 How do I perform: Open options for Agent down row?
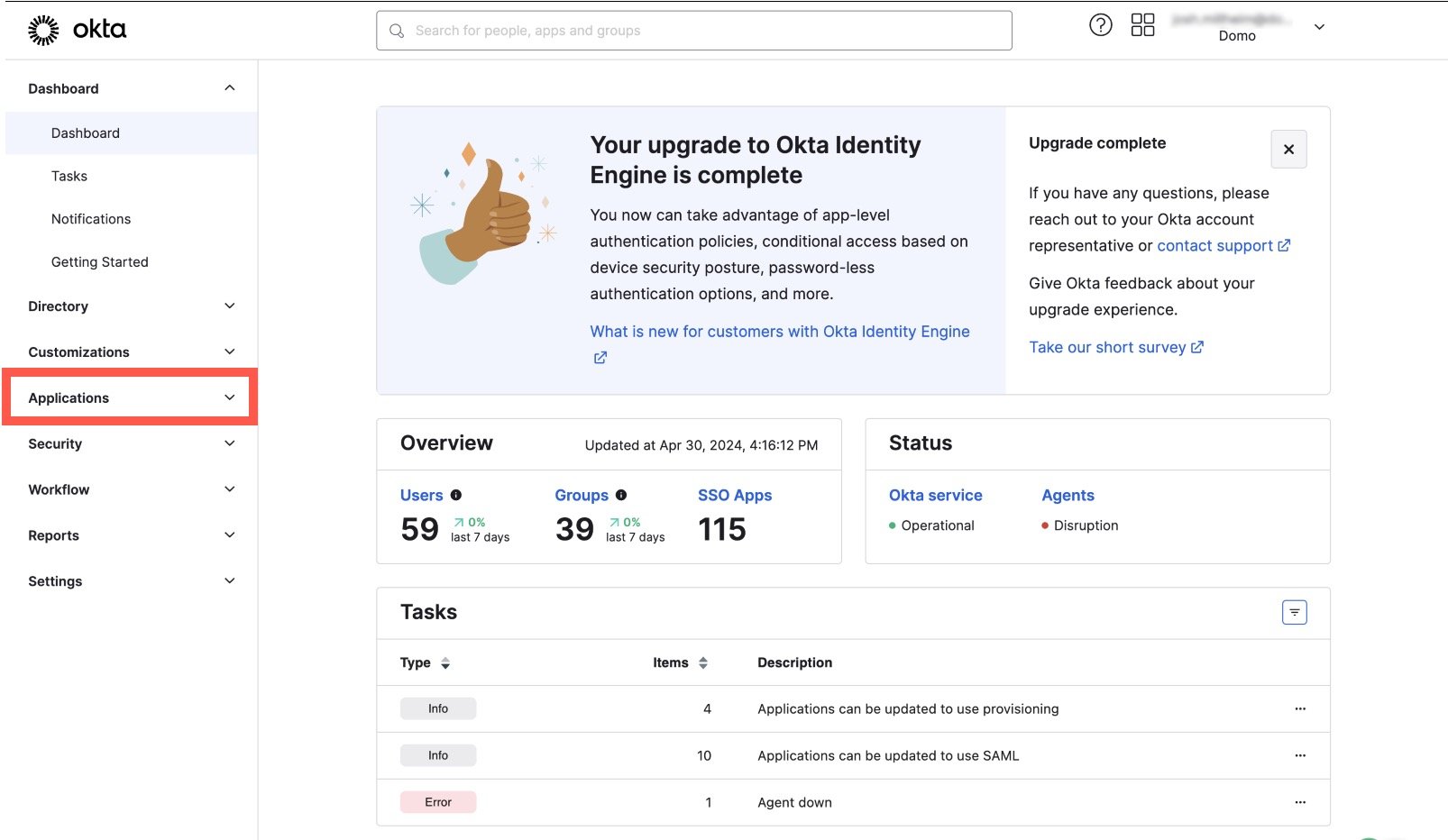(1300, 802)
